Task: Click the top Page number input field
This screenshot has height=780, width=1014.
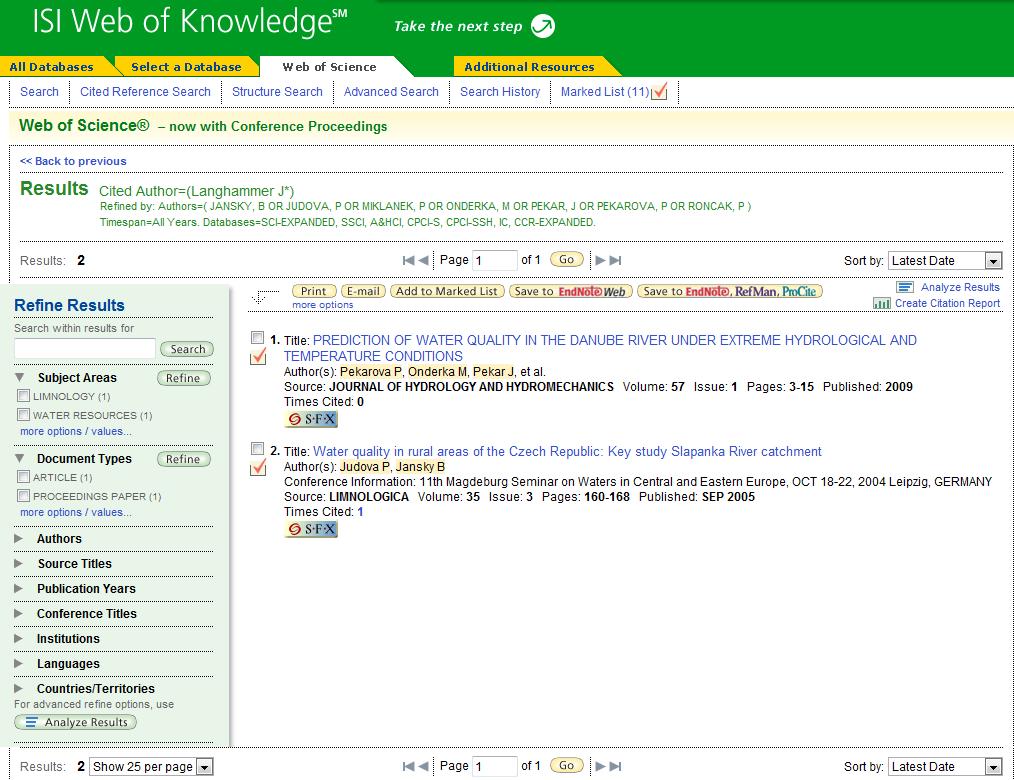Action: pos(495,261)
